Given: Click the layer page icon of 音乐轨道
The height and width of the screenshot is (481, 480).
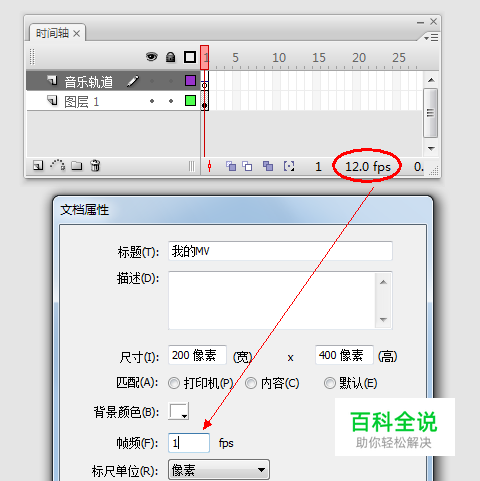Looking at the screenshot, I should pos(52,80).
